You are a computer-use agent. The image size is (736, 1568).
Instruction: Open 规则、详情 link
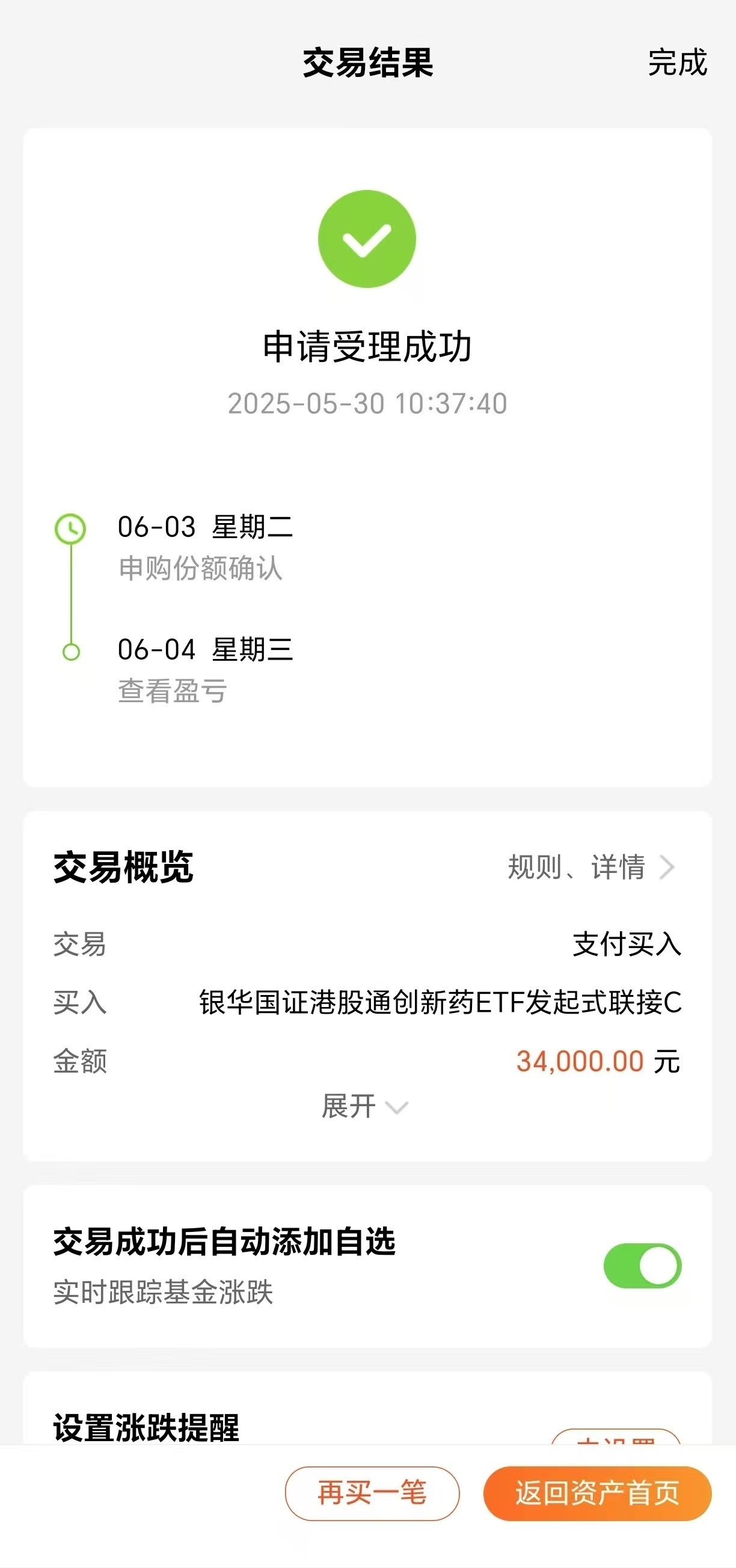[x=592, y=868]
